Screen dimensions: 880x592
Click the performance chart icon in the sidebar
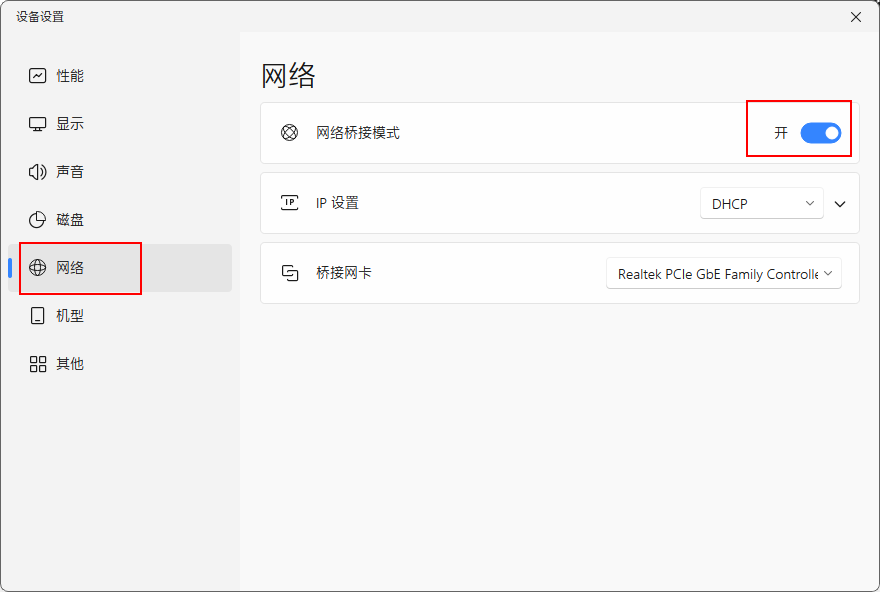(x=38, y=76)
